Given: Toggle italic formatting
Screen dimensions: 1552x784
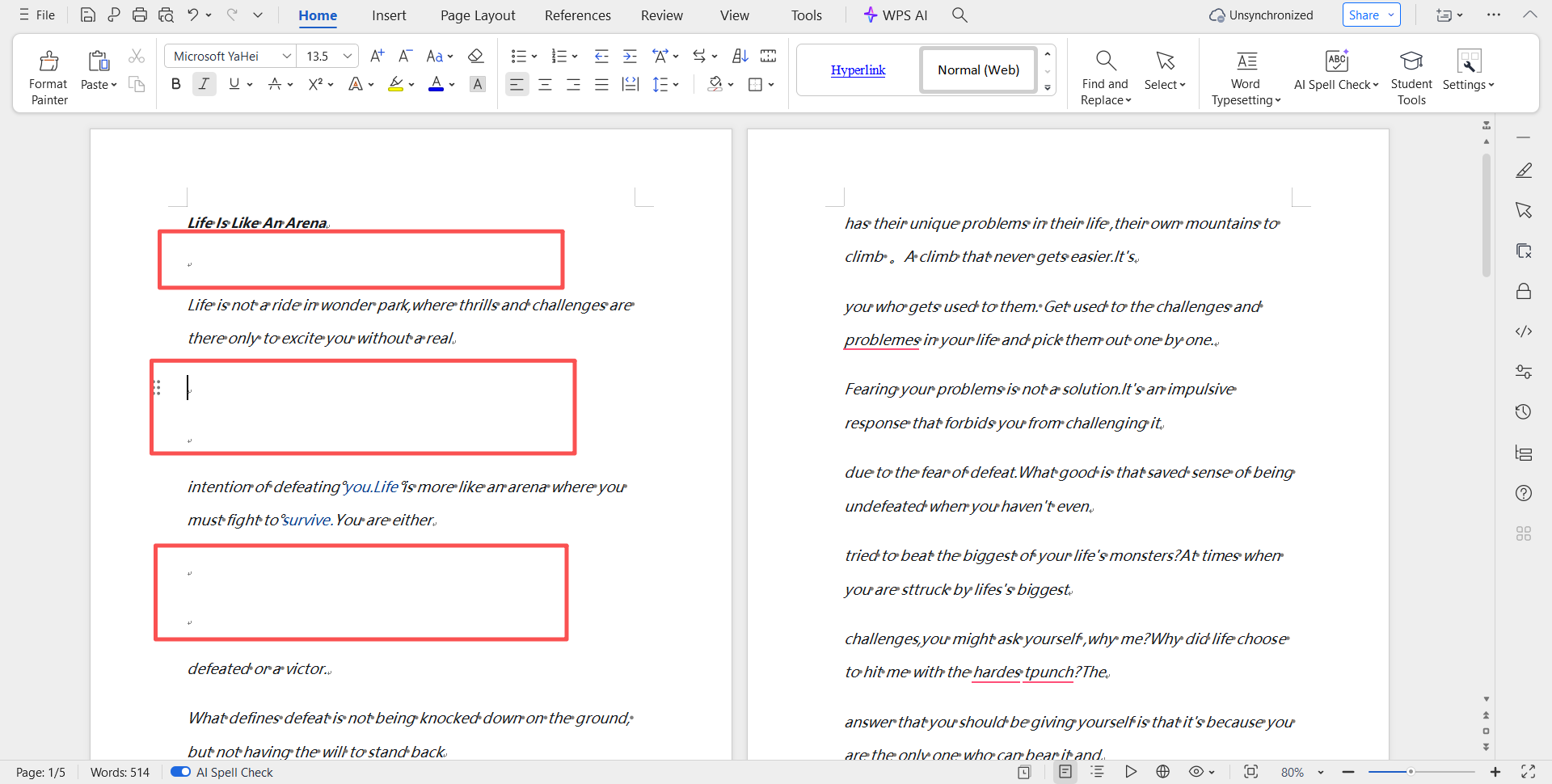Looking at the screenshot, I should [204, 84].
